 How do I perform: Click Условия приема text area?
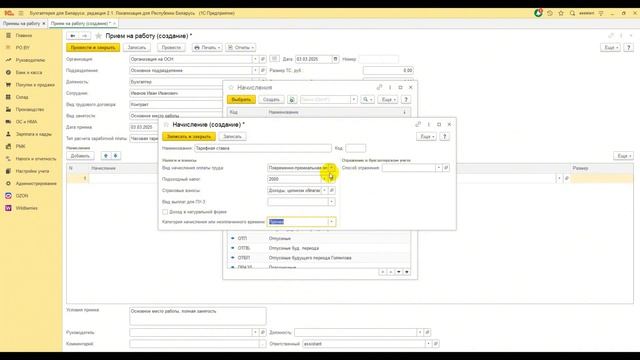point(198,316)
